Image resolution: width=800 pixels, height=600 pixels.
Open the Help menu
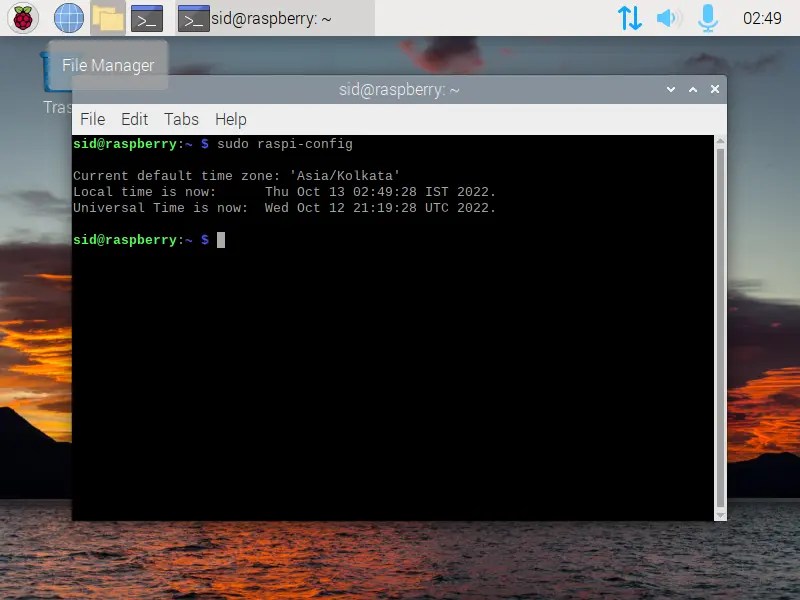pos(230,119)
